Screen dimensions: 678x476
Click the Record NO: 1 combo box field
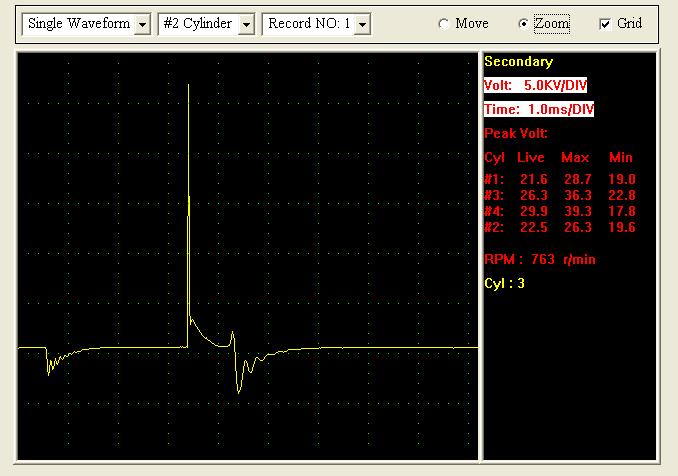point(317,24)
